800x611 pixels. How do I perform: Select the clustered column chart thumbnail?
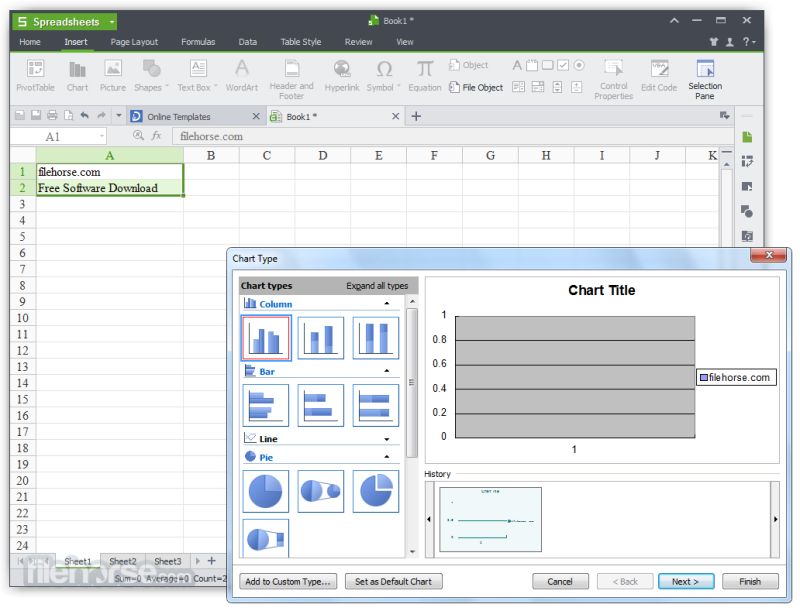266,338
